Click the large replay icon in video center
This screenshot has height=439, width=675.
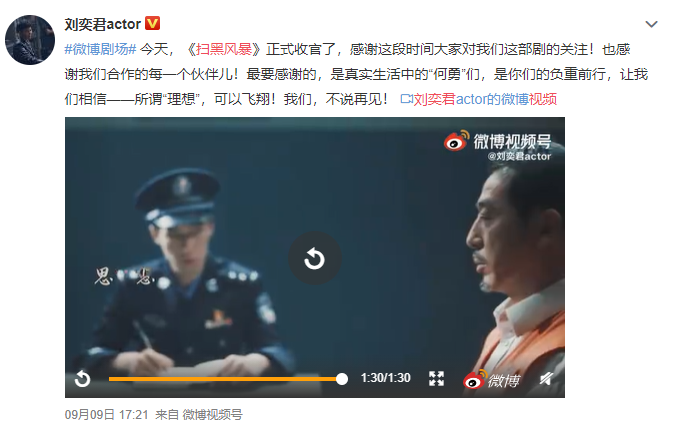coord(315,258)
